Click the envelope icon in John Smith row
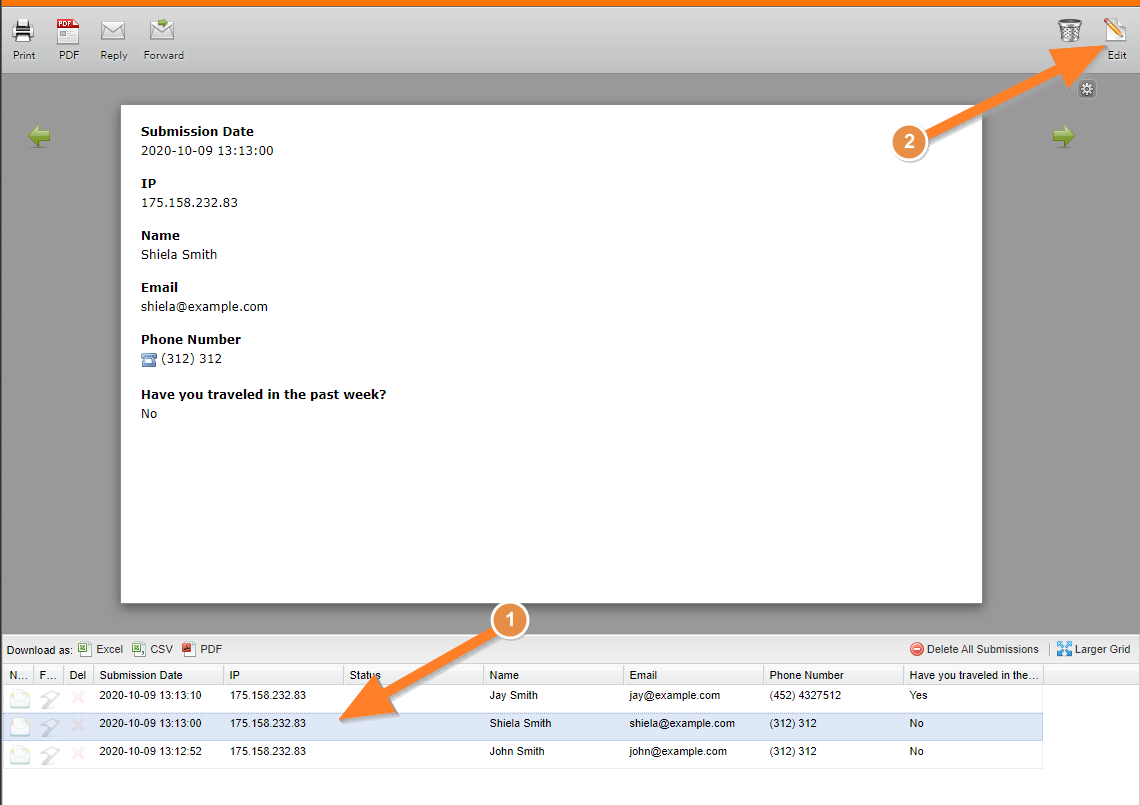1140x805 pixels. coord(20,755)
